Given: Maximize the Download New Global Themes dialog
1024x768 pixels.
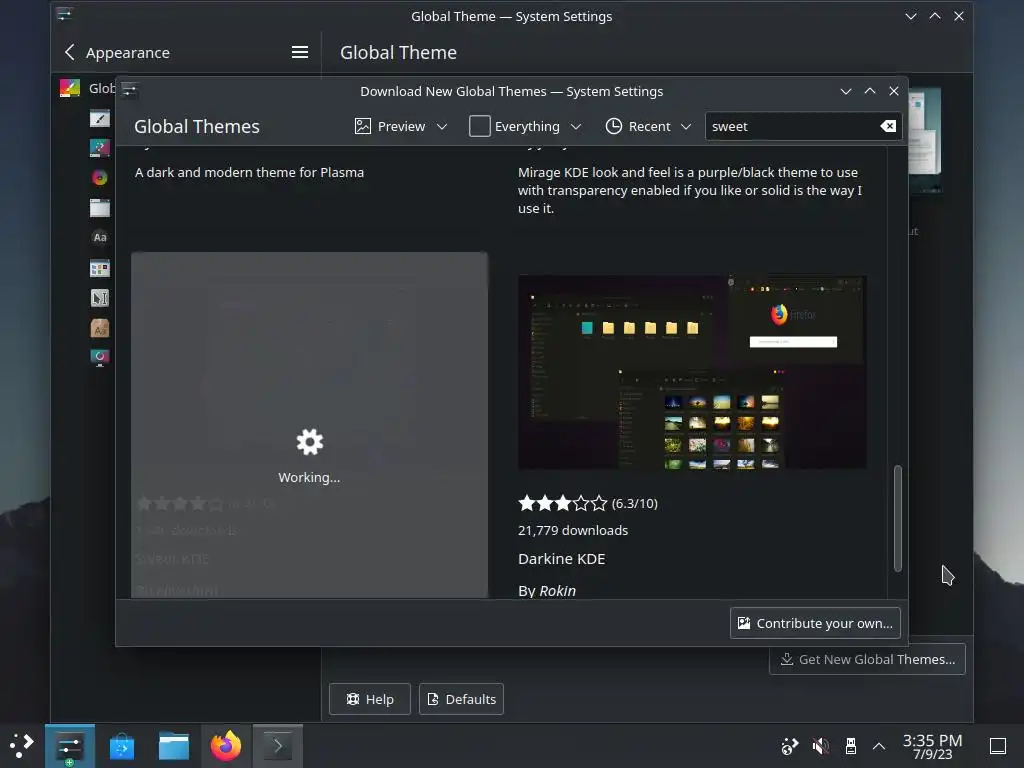Looking at the screenshot, I should pyautogui.click(x=870, y=91).
